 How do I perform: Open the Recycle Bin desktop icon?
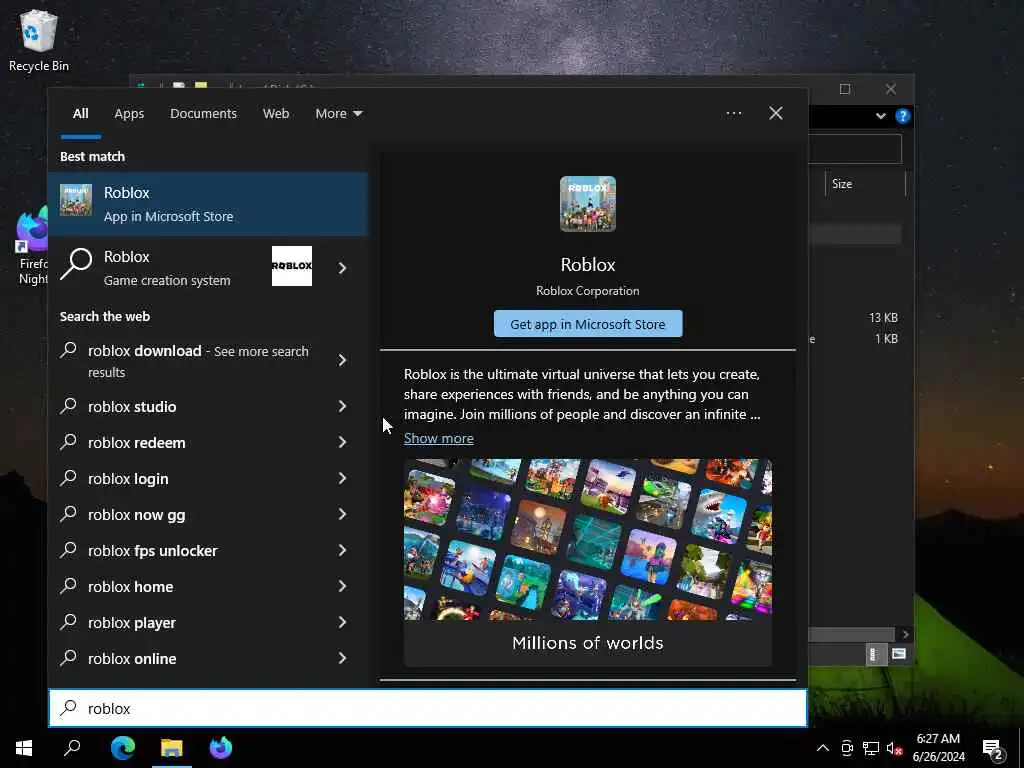pos(39,40)
